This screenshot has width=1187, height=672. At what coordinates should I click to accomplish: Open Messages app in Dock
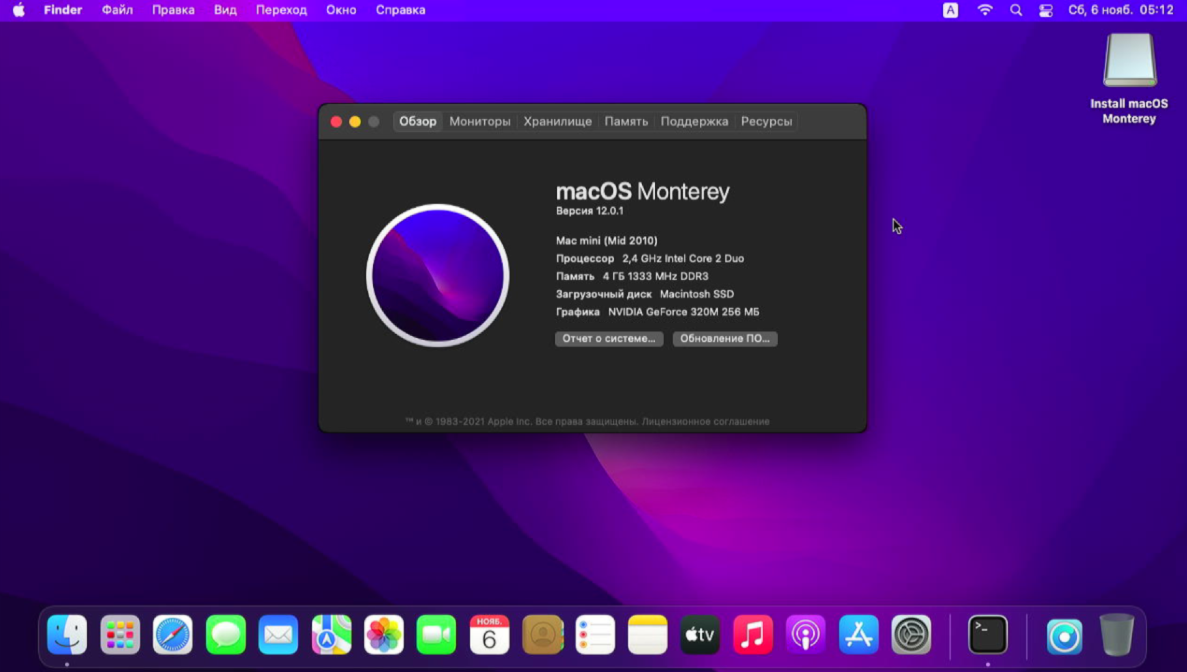(x=226, y=634)
